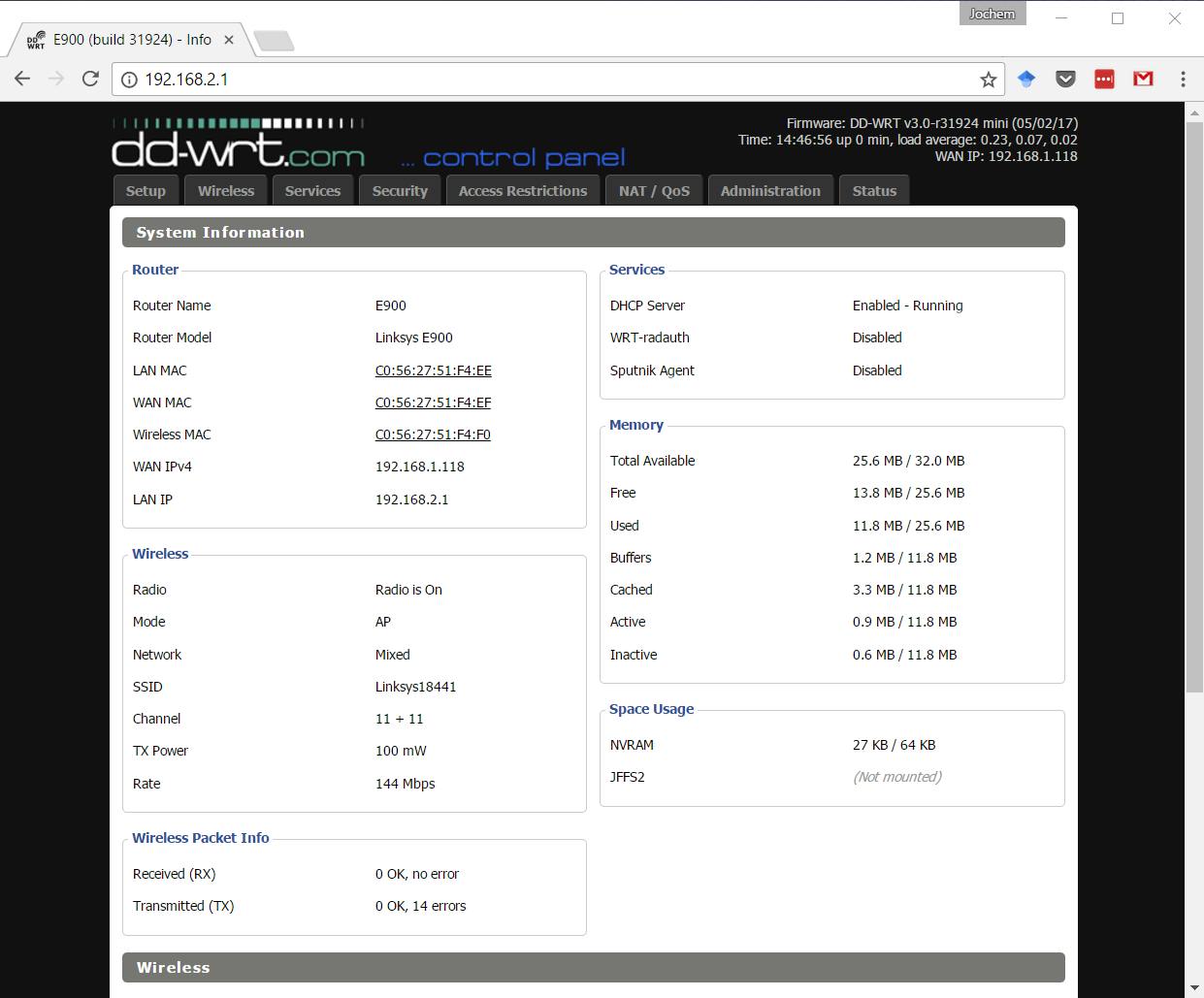Click the TX Power value 100 mW
Viewport: 1204px width, 998px height.
click(x=401, y=751)
